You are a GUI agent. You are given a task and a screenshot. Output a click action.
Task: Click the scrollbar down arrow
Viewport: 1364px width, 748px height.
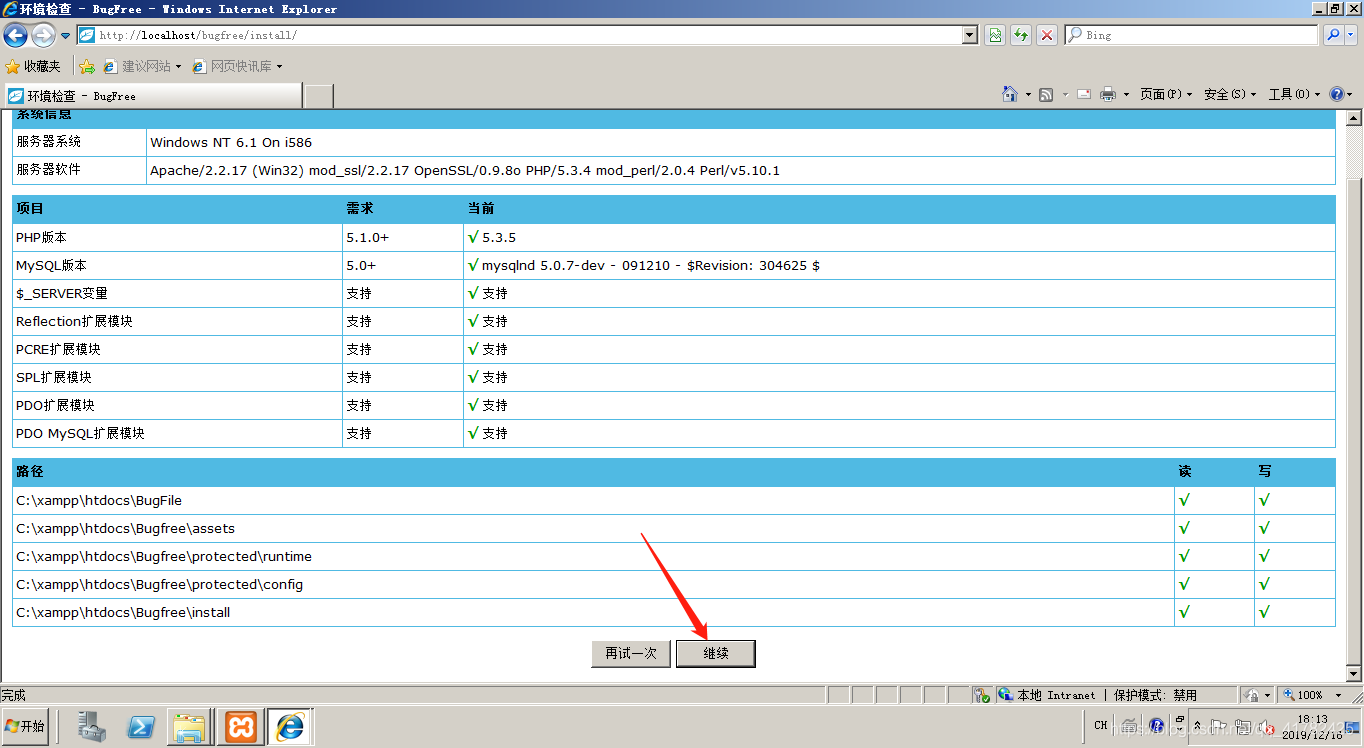tap(1353, 675)
